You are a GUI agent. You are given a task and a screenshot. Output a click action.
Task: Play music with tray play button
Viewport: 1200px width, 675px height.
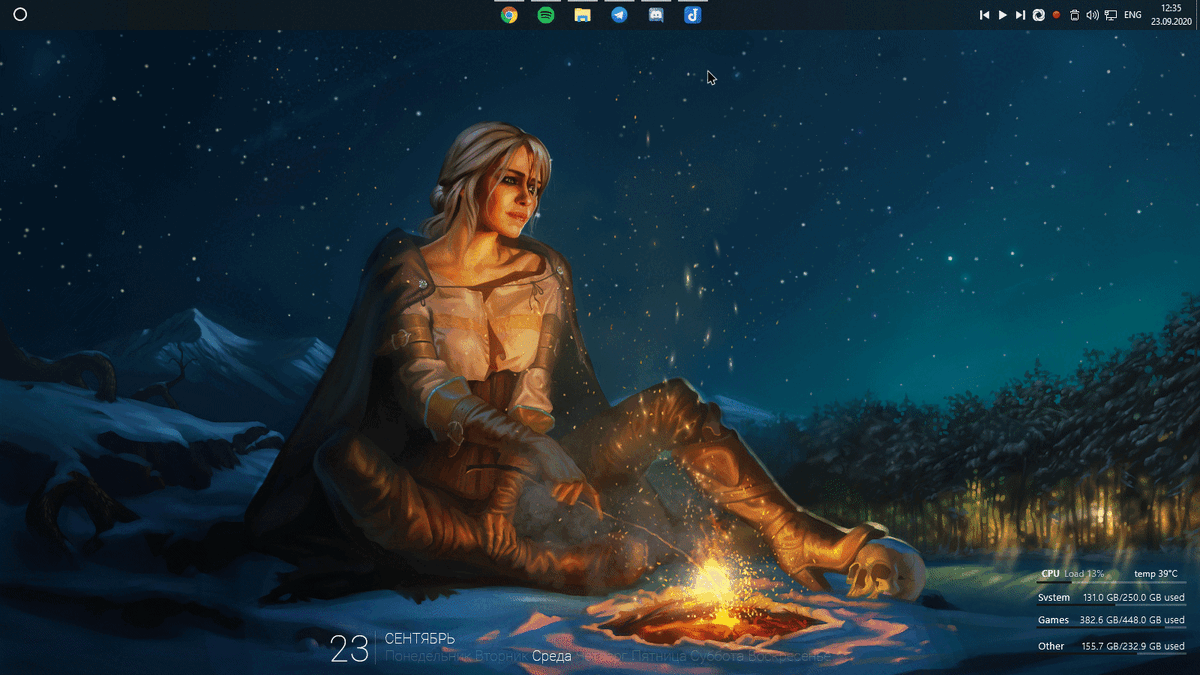point(1003,15)
